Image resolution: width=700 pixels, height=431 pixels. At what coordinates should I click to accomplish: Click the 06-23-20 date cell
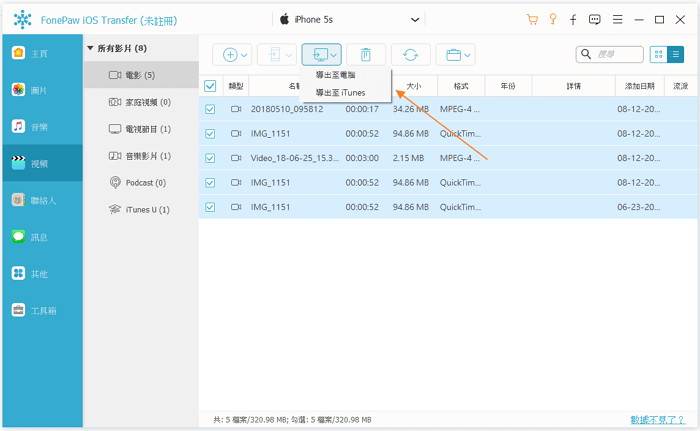coord(638,207)
